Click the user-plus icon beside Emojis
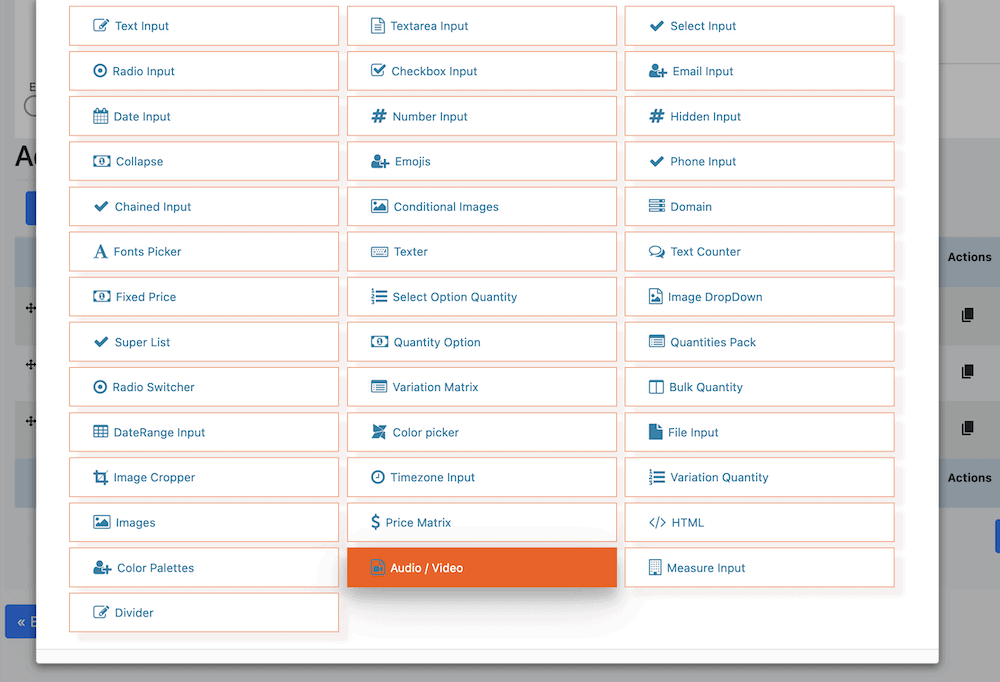This screenshot has width=1000, height=682. point(379,161)
